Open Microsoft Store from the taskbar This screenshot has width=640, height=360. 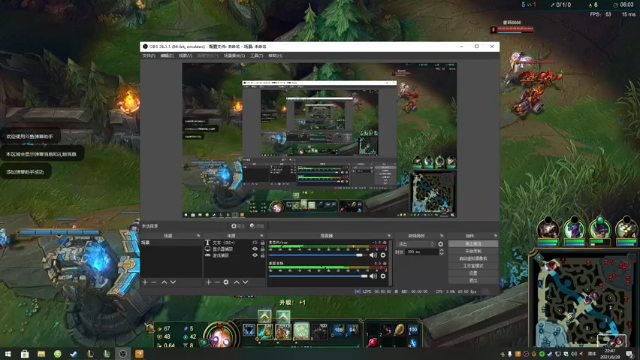point(24,354)
